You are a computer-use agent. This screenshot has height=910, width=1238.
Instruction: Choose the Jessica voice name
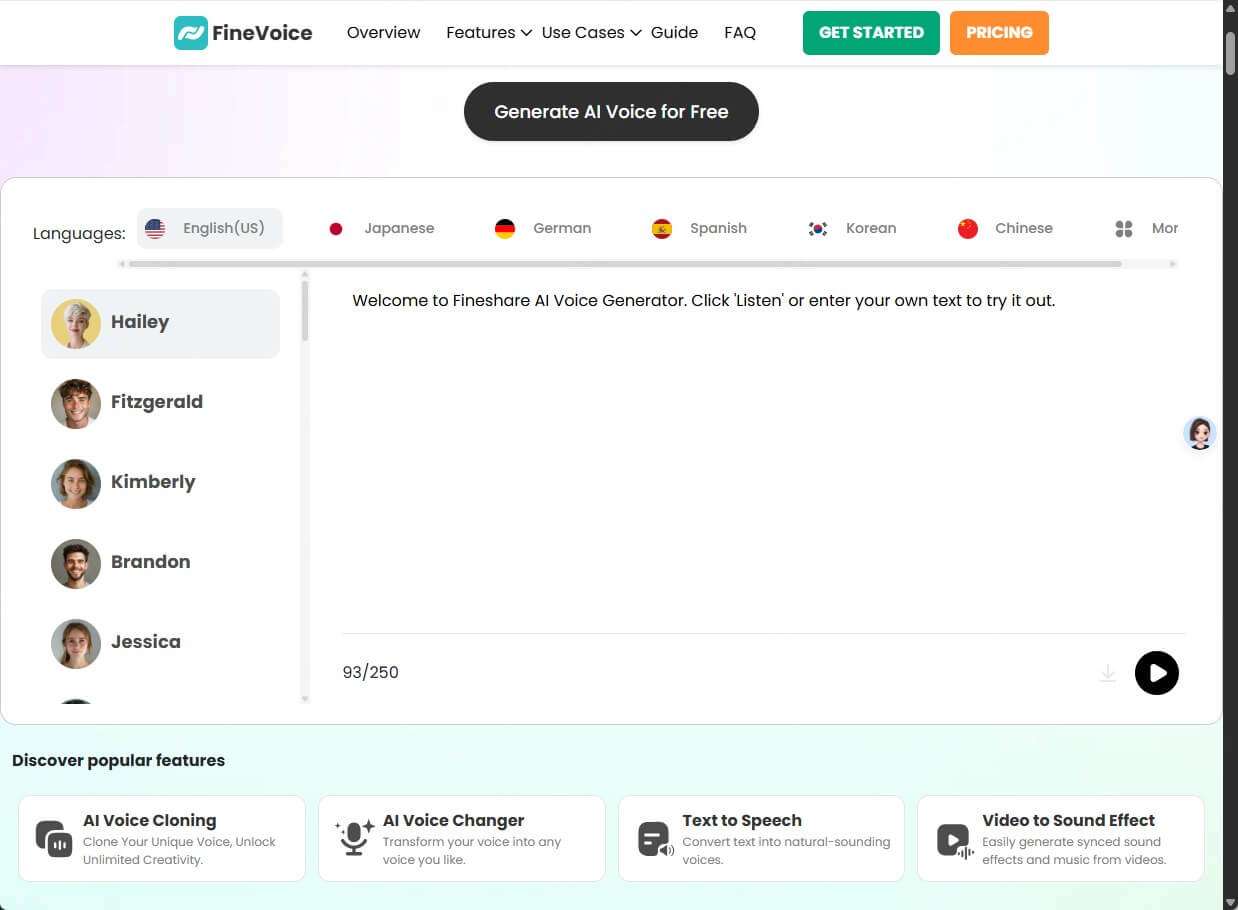tap(146, 642)
